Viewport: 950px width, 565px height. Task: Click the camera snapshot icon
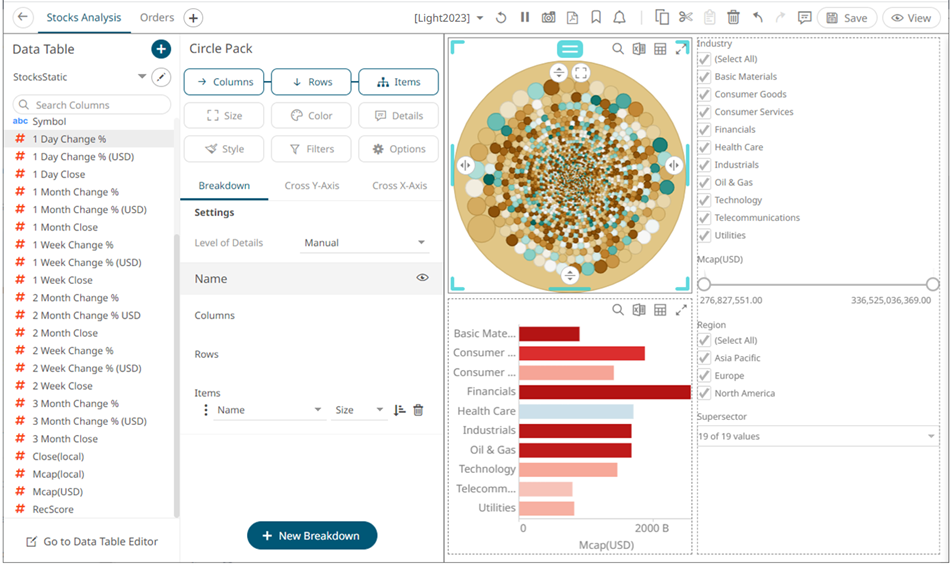point(548,18)
